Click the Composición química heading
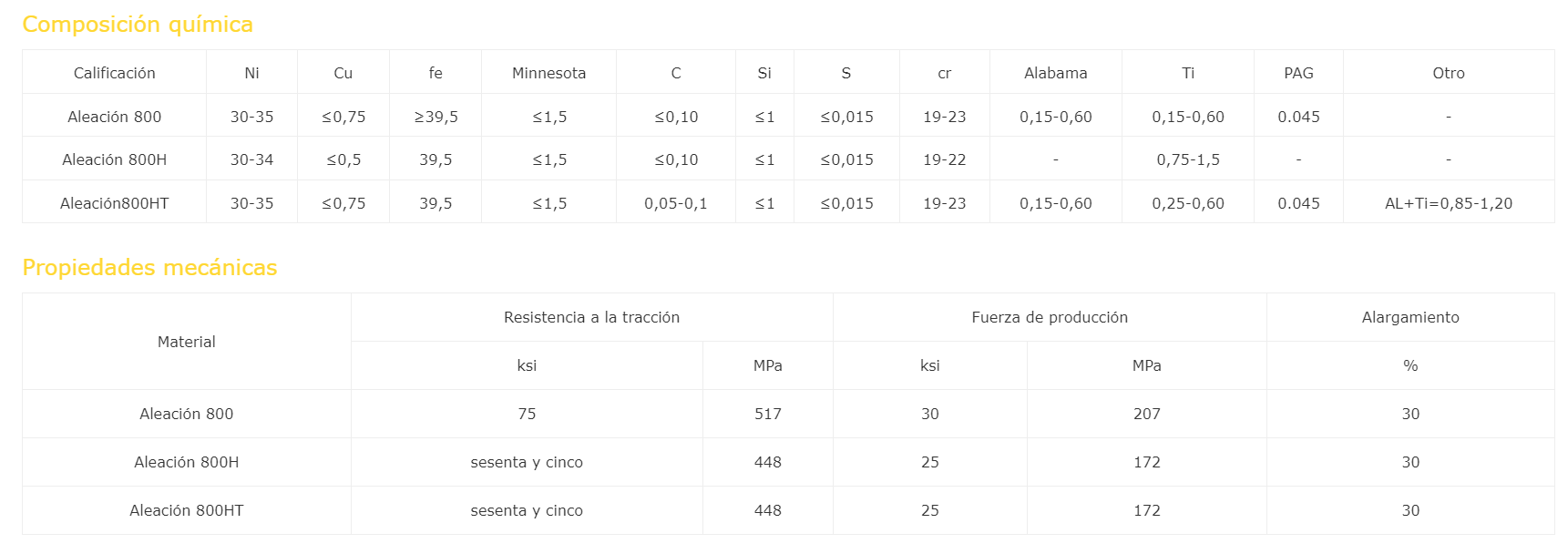The width and height of the screenshot is (1568, 554). pyautogui.click(x=138, y=25)
